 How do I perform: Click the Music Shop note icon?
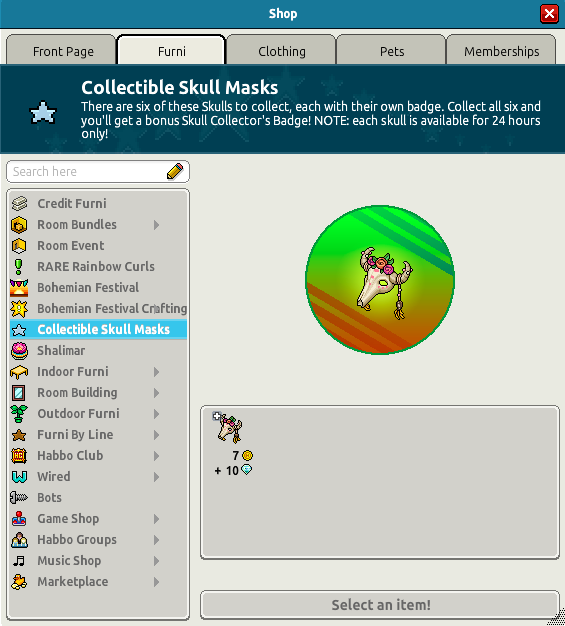[19, 561]
